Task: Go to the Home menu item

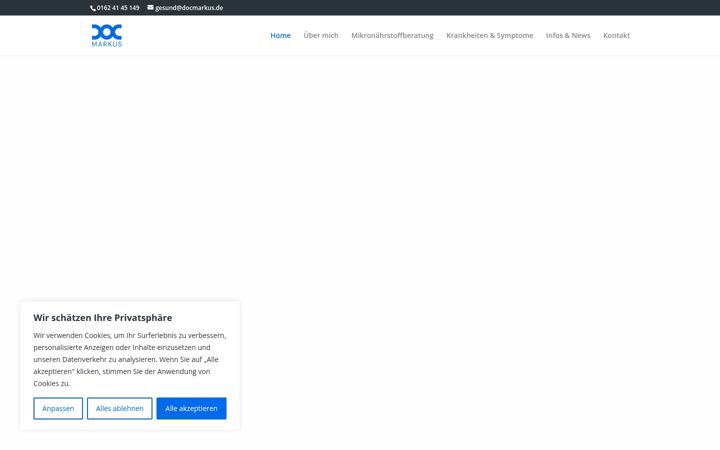Action: pyautogui.click(x=280, y=35)
